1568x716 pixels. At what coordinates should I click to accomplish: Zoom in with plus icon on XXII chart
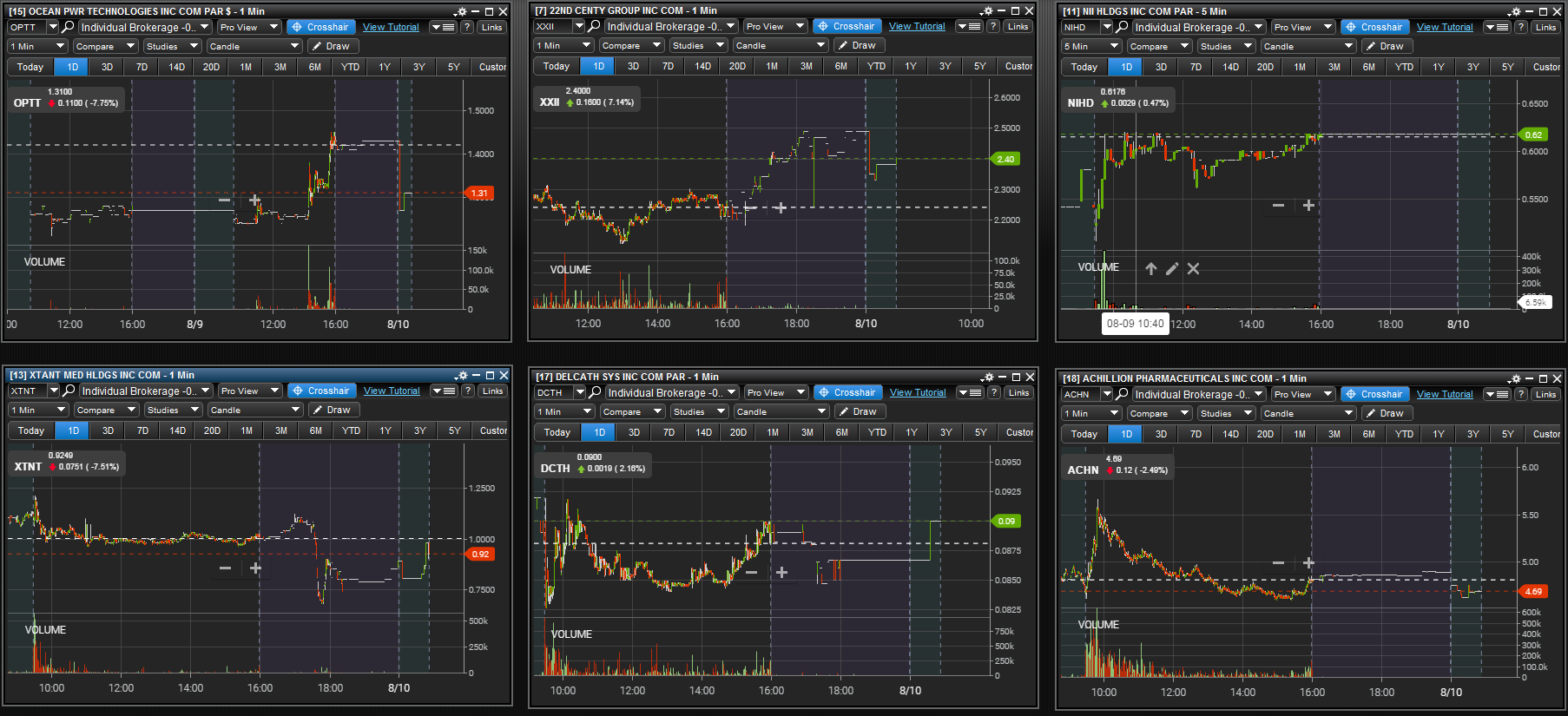click(781, 207)
